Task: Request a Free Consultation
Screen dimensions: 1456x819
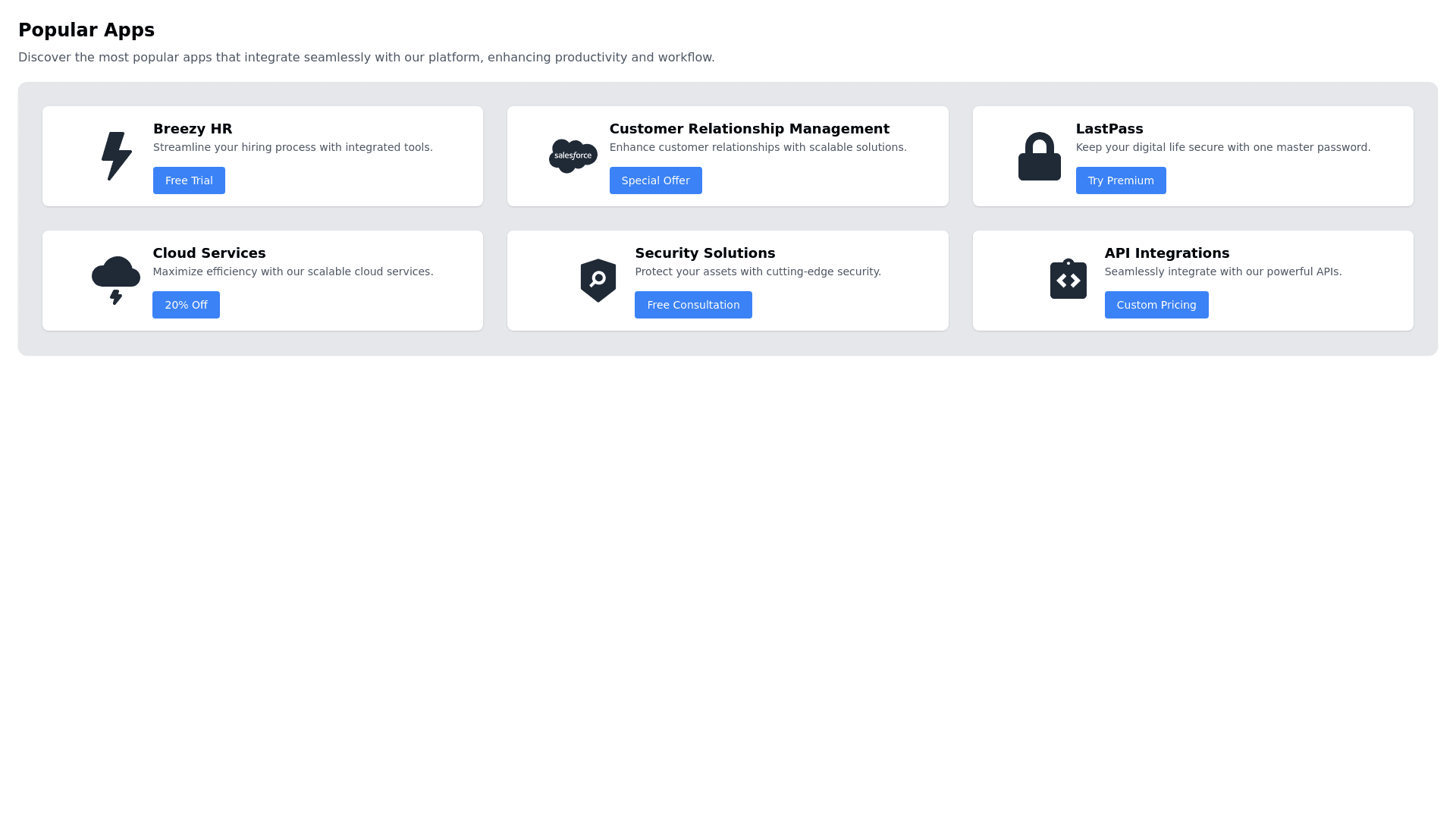Action: point(693,305)
